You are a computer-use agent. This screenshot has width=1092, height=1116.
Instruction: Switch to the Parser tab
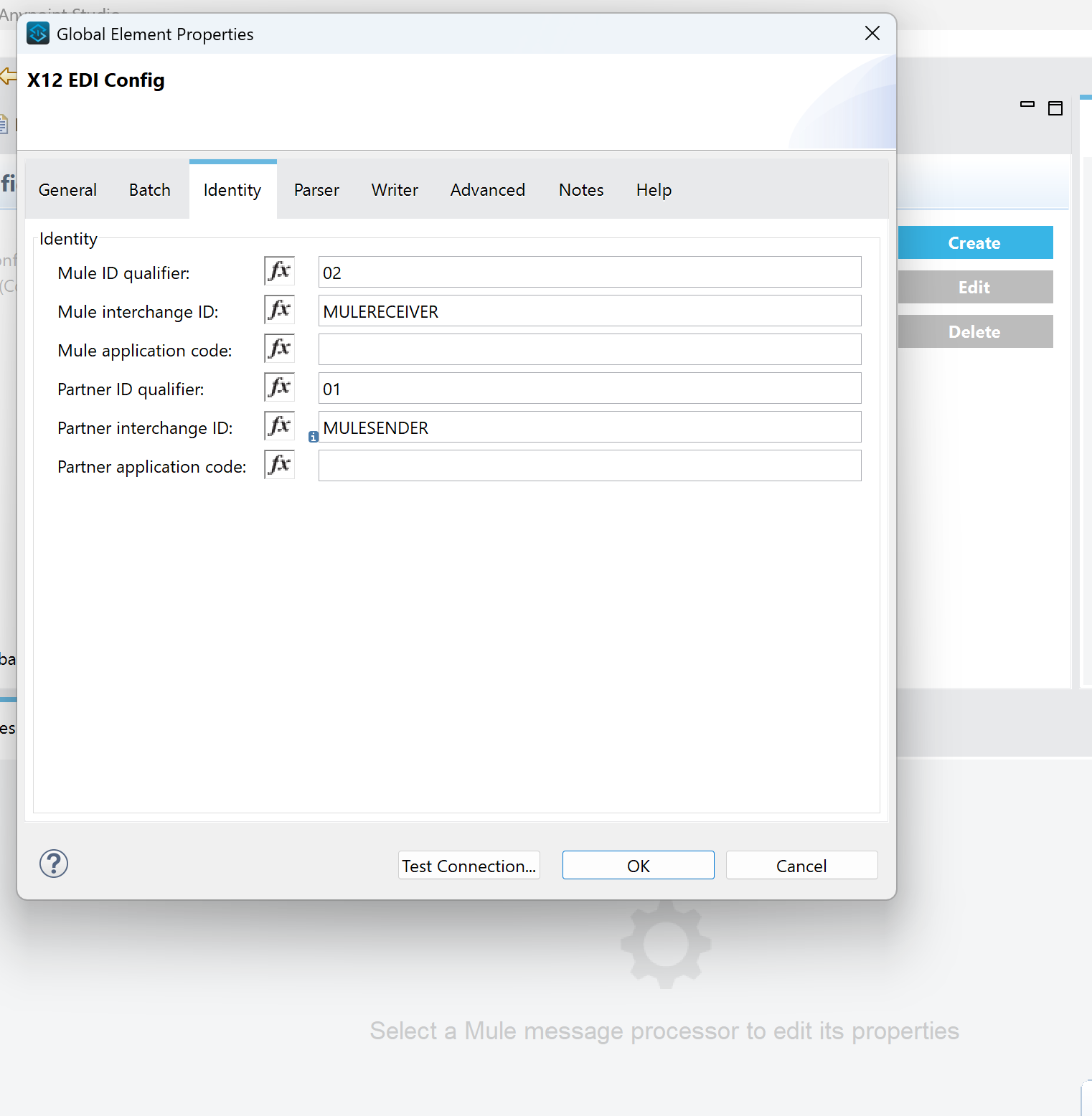(316, 189)
